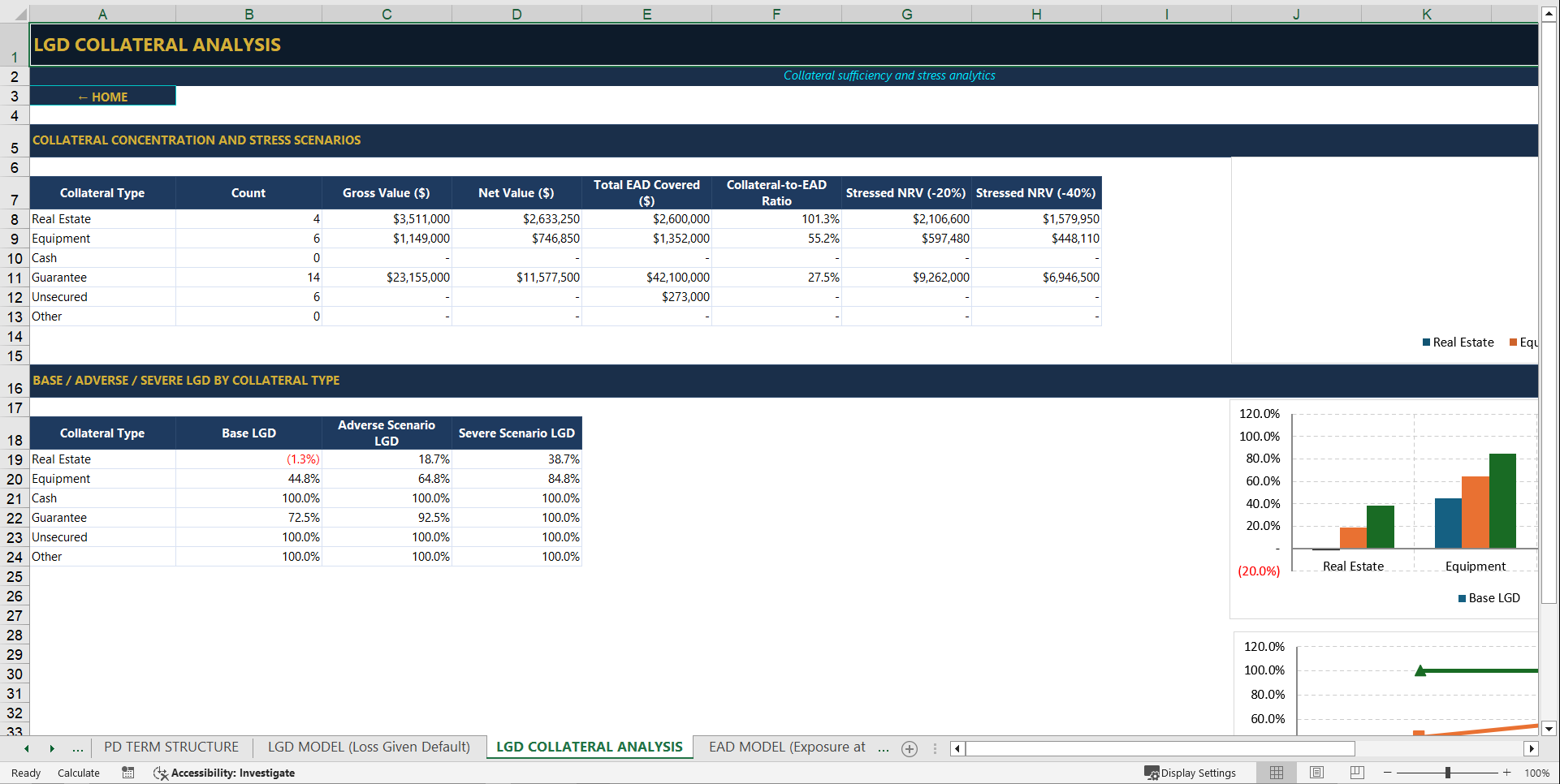Click the horizontal scrollbar thumb
The image size is (1560, 784).
(1160, 748)
